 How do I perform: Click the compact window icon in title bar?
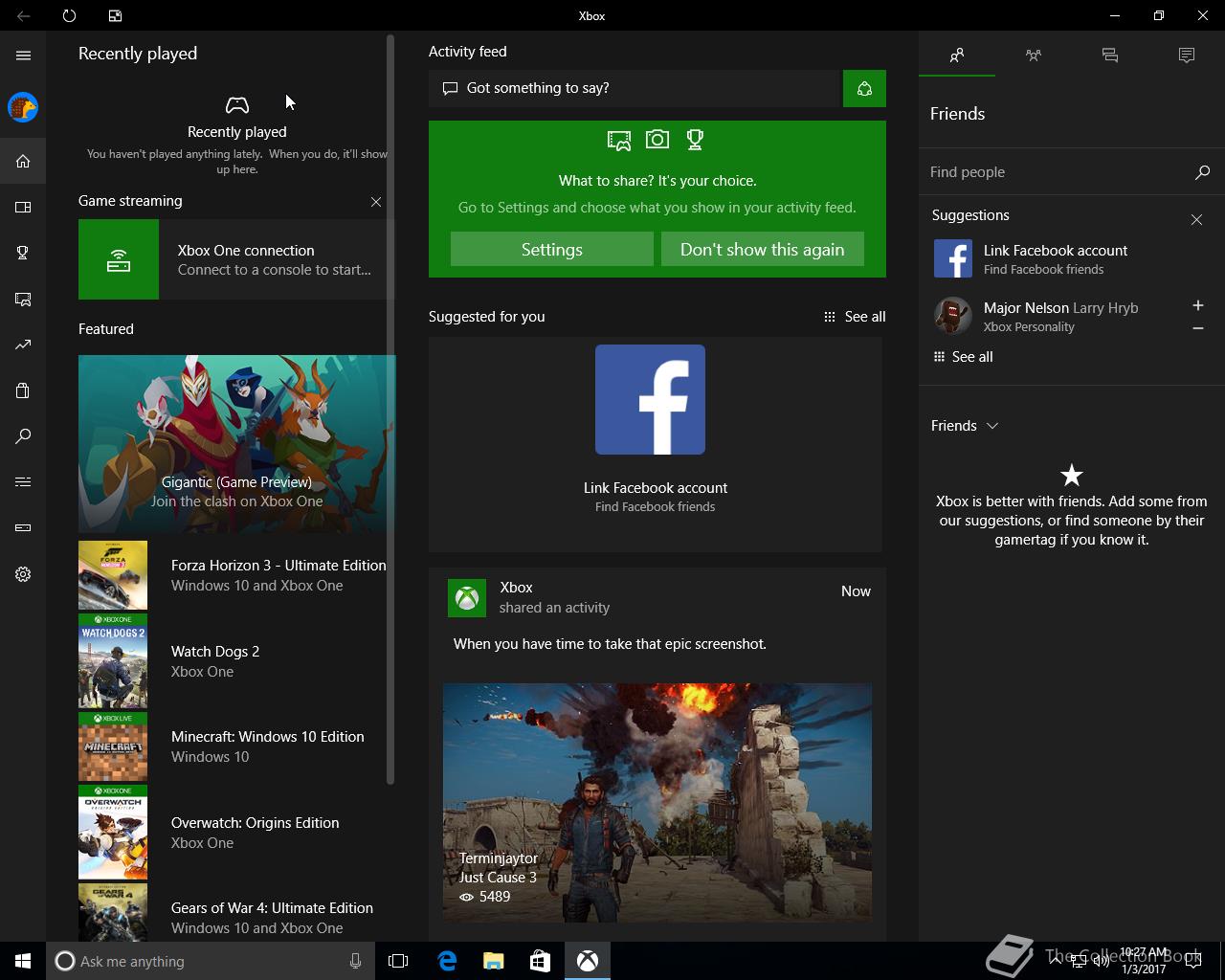coord(115,15)
